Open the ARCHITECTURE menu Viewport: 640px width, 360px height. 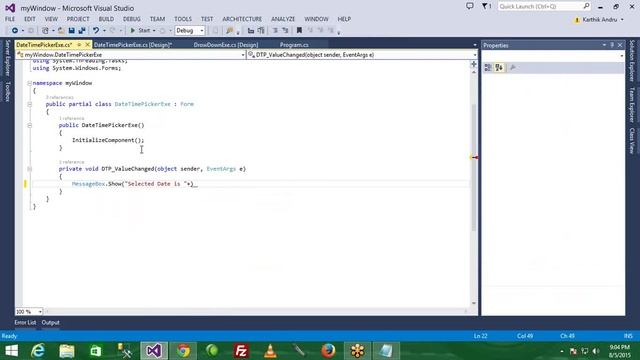point(242,19)
